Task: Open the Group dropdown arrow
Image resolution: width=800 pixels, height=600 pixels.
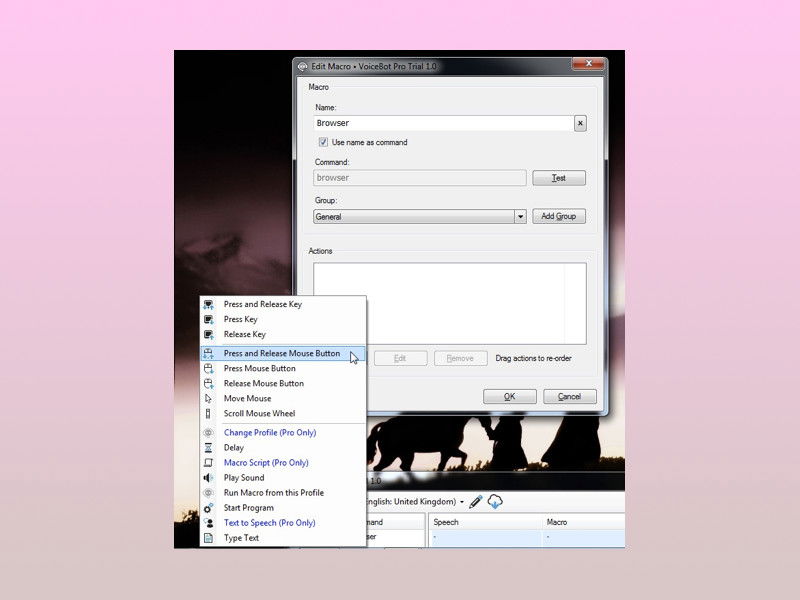Action: (x=520, y=216)
